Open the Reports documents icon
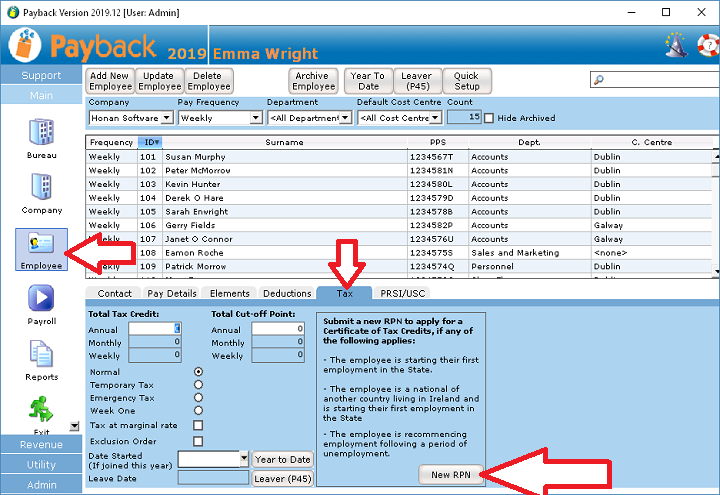 (x=41, y=355)
